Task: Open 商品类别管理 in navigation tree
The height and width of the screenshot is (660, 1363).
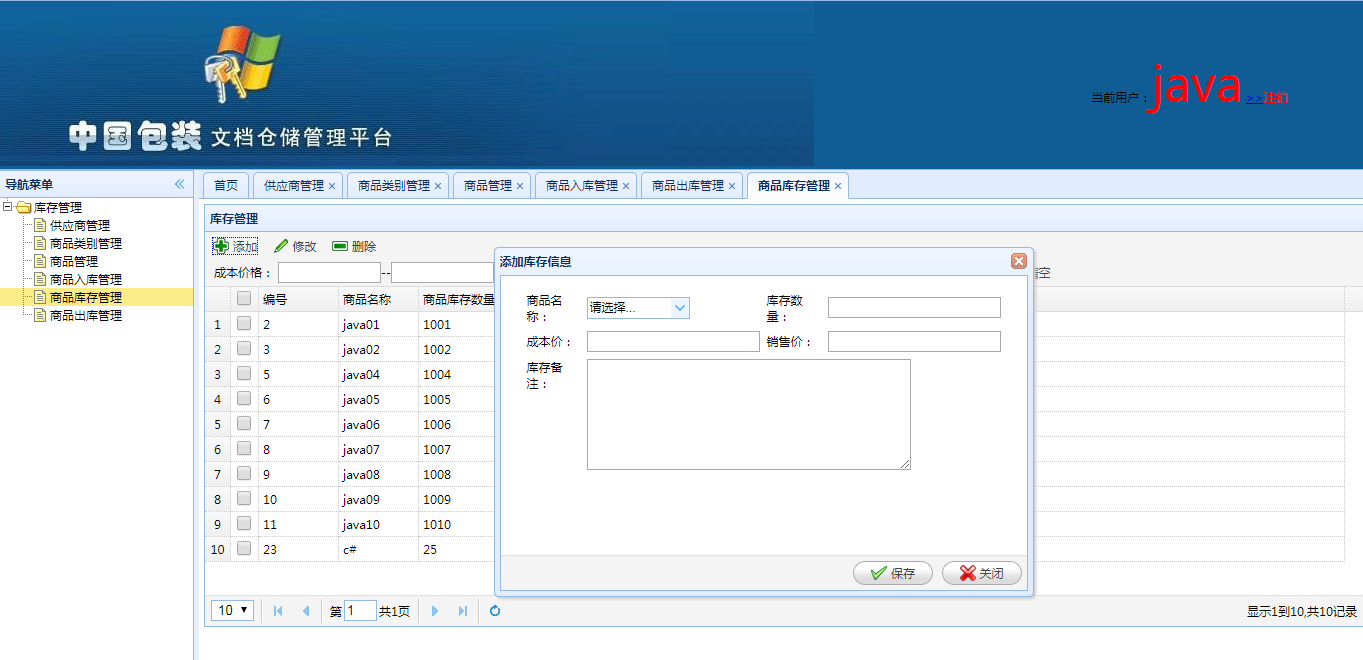Action: pyautogui.click(x=86, y=244)
